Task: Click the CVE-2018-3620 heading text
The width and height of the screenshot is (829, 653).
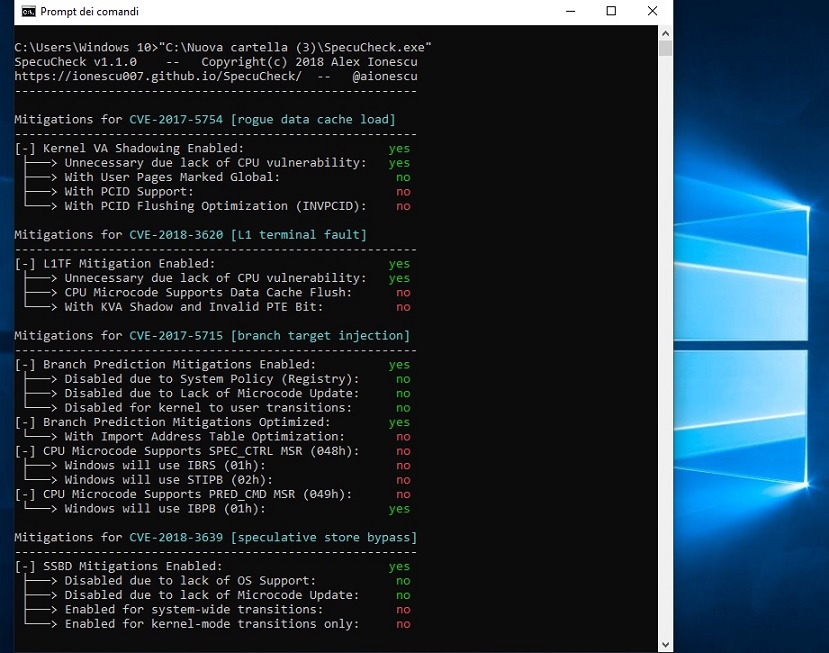Action: coord(176,235)
